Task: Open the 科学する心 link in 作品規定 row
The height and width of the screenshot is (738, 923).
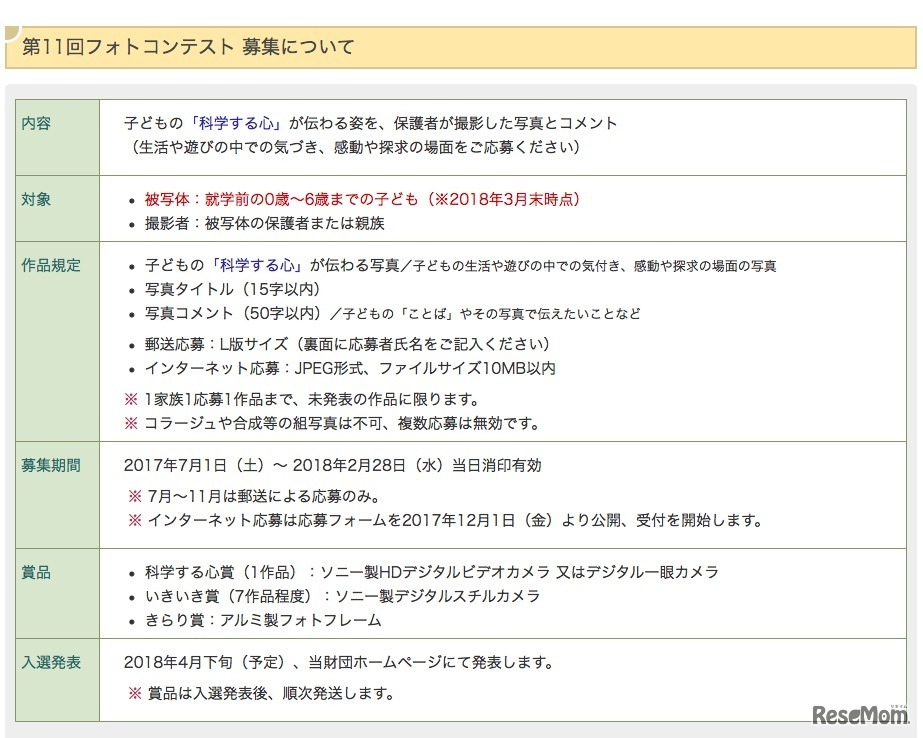Action: point(257,265)
